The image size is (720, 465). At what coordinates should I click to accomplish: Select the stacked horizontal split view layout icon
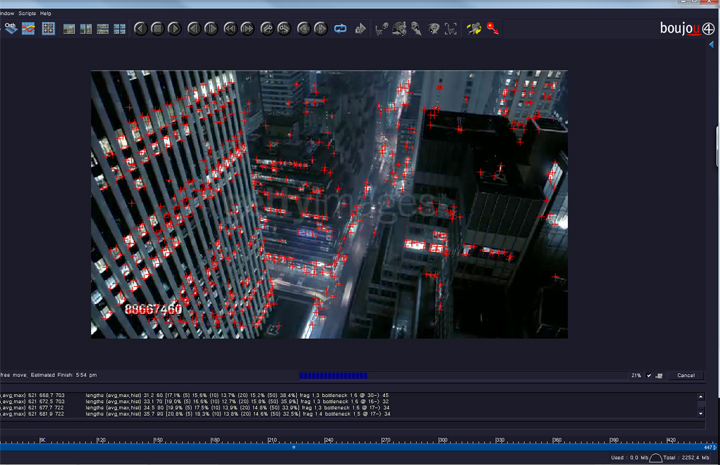[x=103, y=29]
